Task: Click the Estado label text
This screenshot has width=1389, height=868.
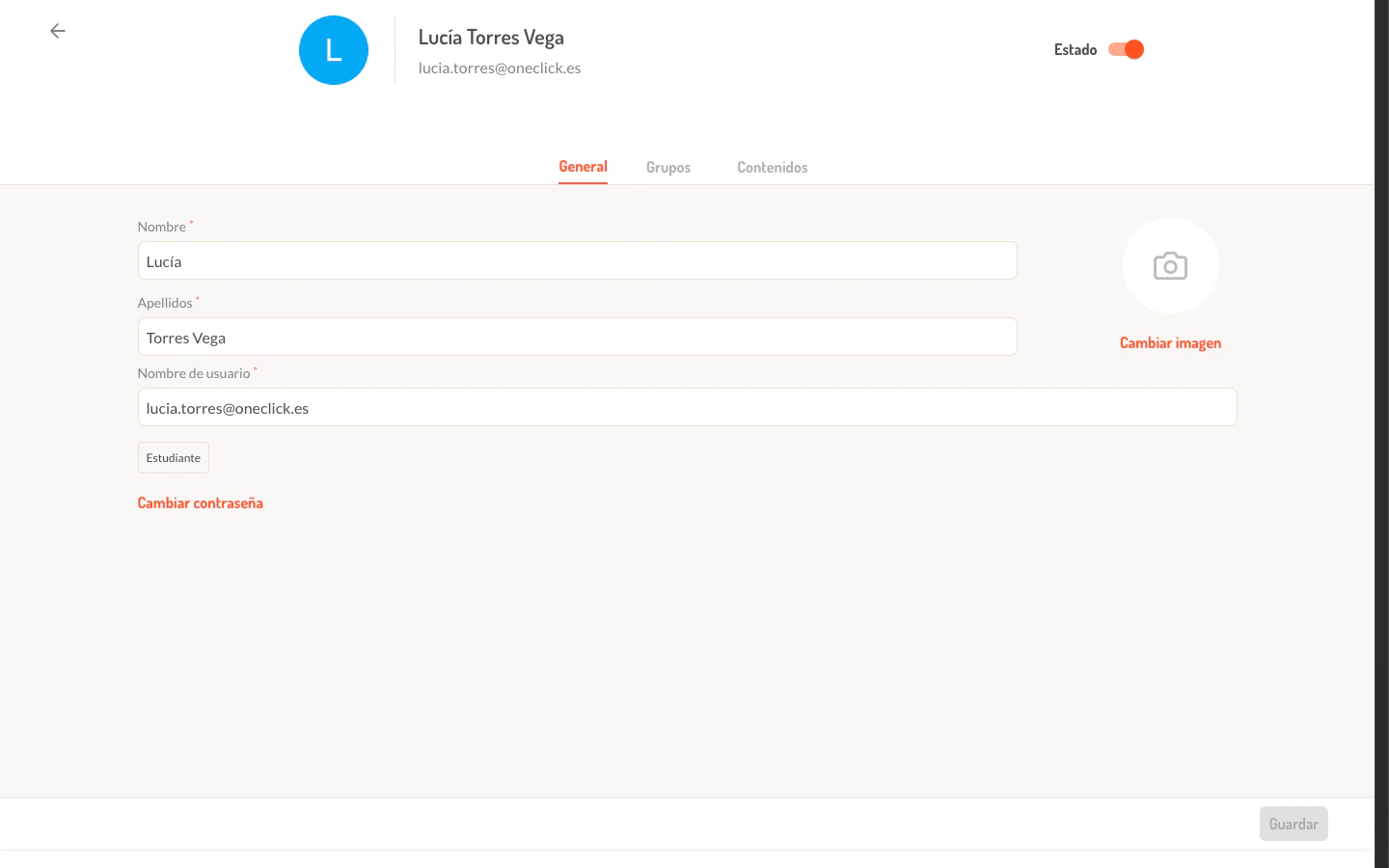Action: pyautogui.click(x=1076, y=50)
